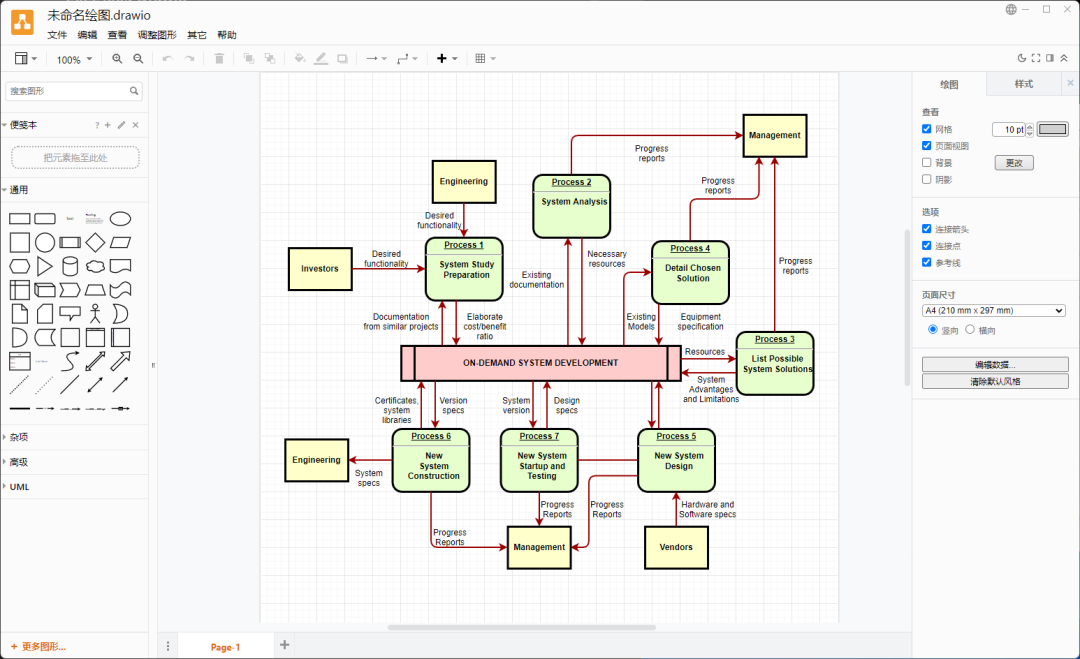This screenshot has height=659, width=1080.
Task: Toggle the format panel icon
Action: pyautogui.click(x=1050, y=59)
